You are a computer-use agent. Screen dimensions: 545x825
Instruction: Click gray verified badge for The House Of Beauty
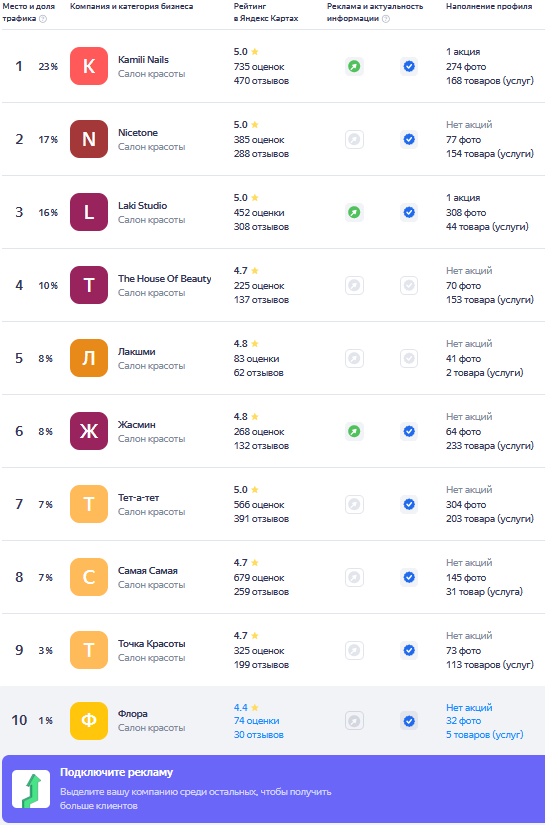409,286
